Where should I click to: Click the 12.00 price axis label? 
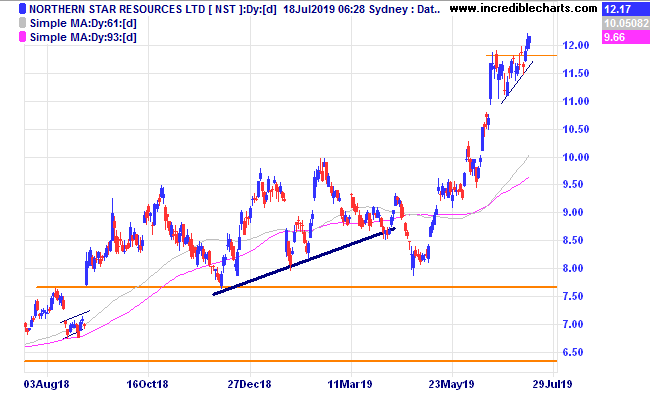click(575, 45)
